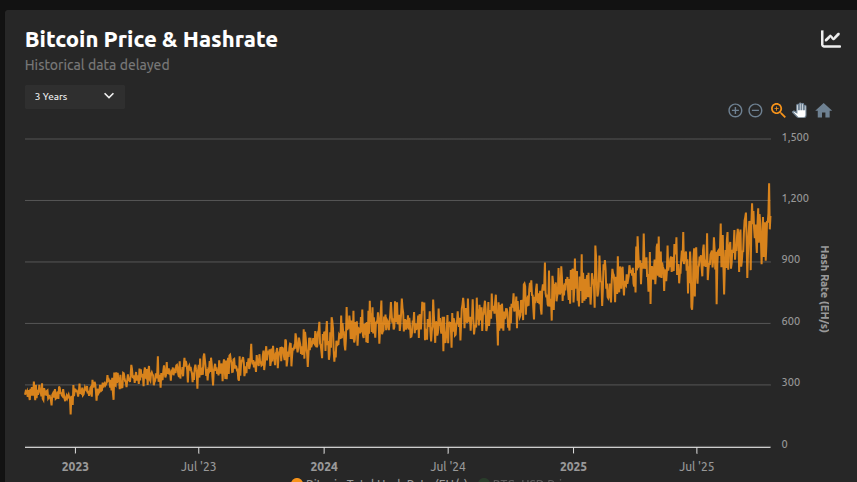Click the 2024 x-axis label
857x482 pixels.
324,467
